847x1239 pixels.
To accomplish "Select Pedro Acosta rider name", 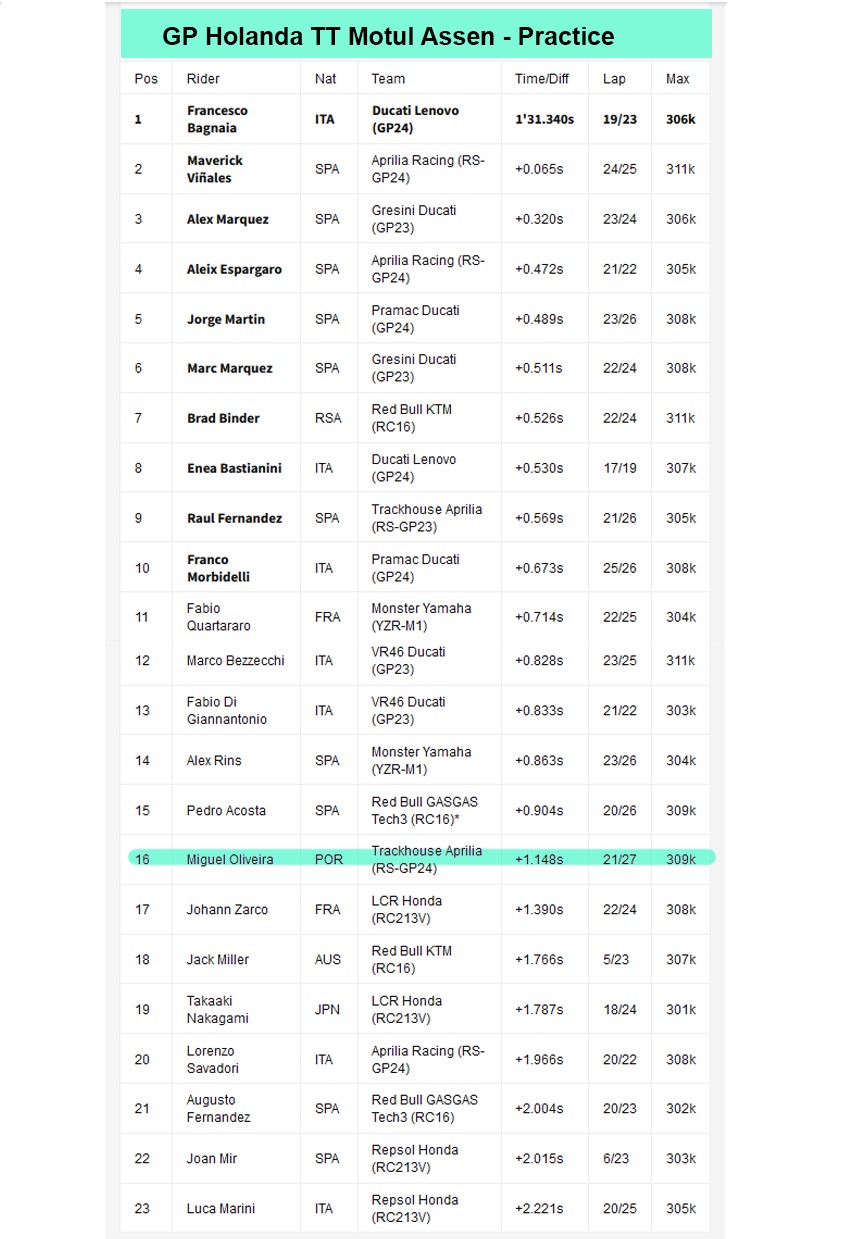I will click(224, 810).
